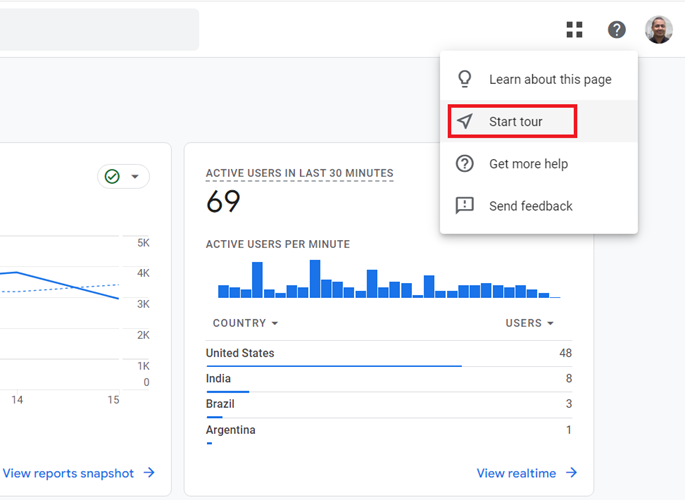The image size is (685, 500).
Task: Click the United States country row
Action: pyautogui.click(x=240, y=353)
